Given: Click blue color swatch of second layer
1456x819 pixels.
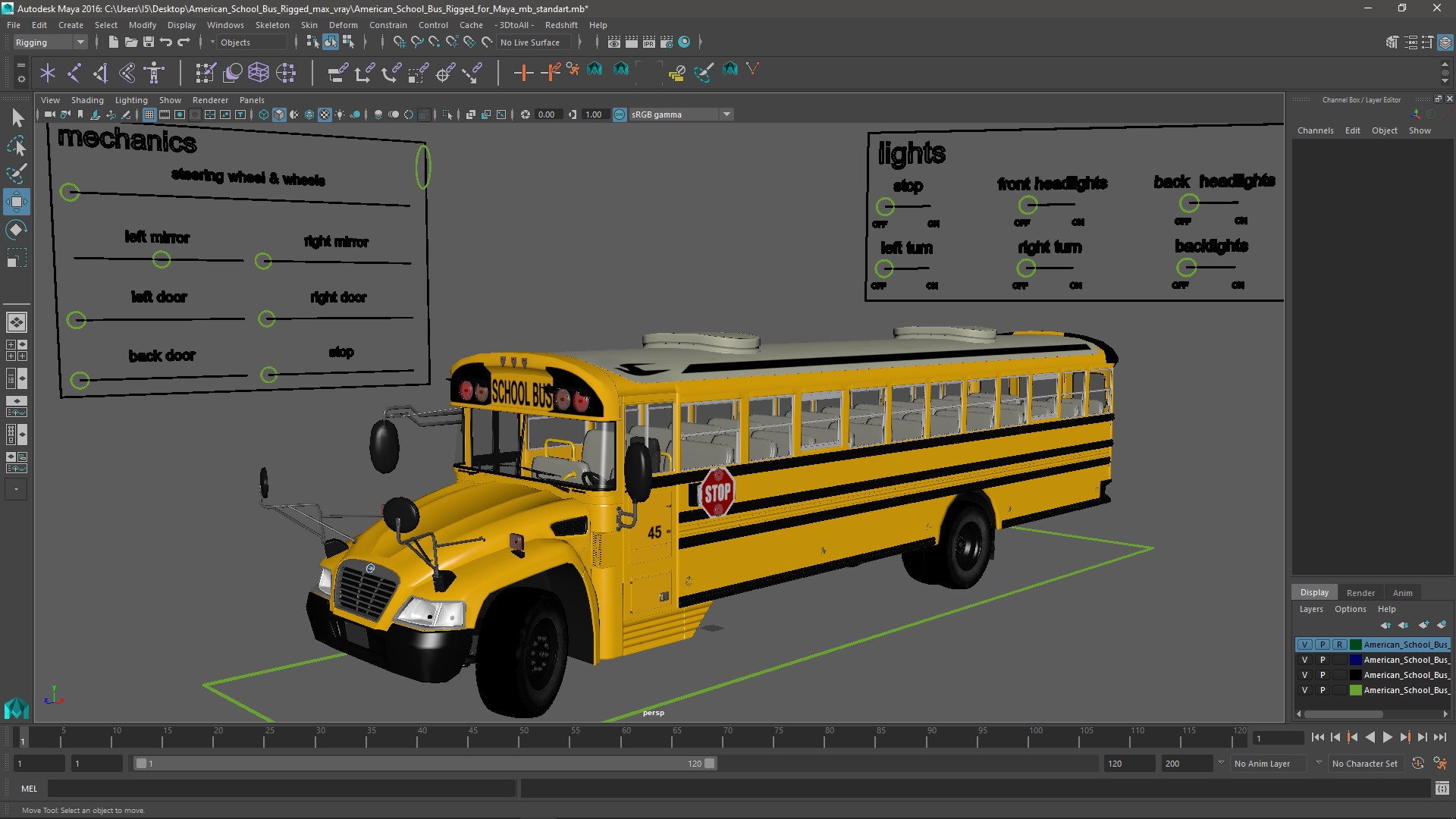Looking at the screenshot, I should pyautogui.click(x=1355, y=660).
